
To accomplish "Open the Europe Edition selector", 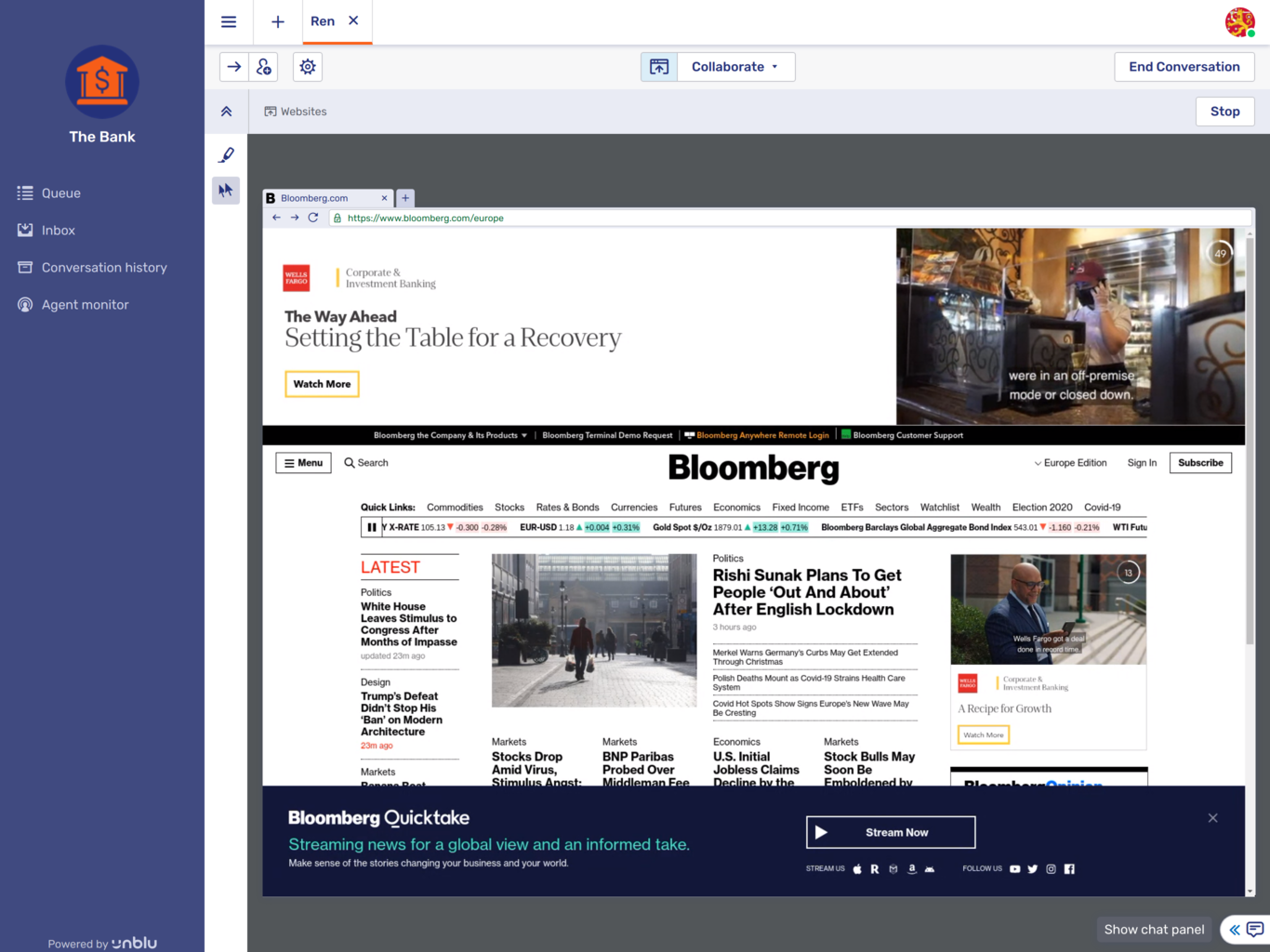I will point(1069,462).
